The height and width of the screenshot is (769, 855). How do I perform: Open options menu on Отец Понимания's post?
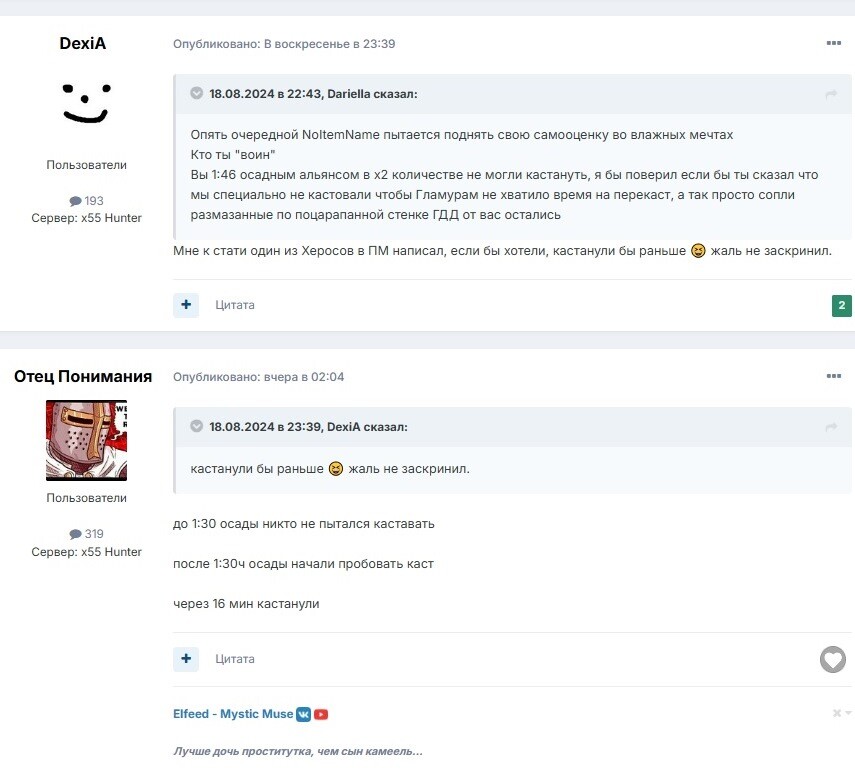click(x=833, y=376)
